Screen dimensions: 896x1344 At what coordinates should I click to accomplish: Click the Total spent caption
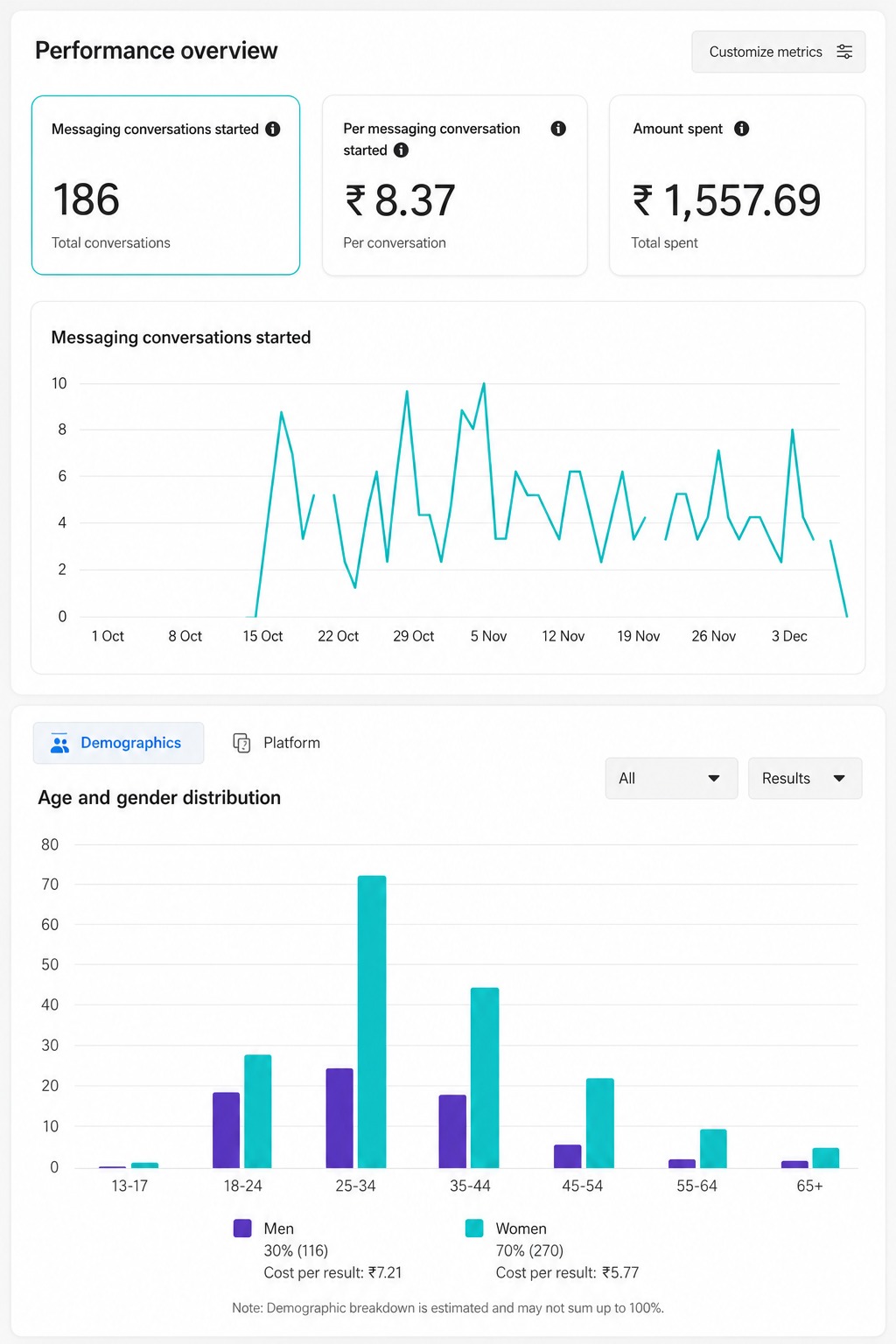coord(664,242)
